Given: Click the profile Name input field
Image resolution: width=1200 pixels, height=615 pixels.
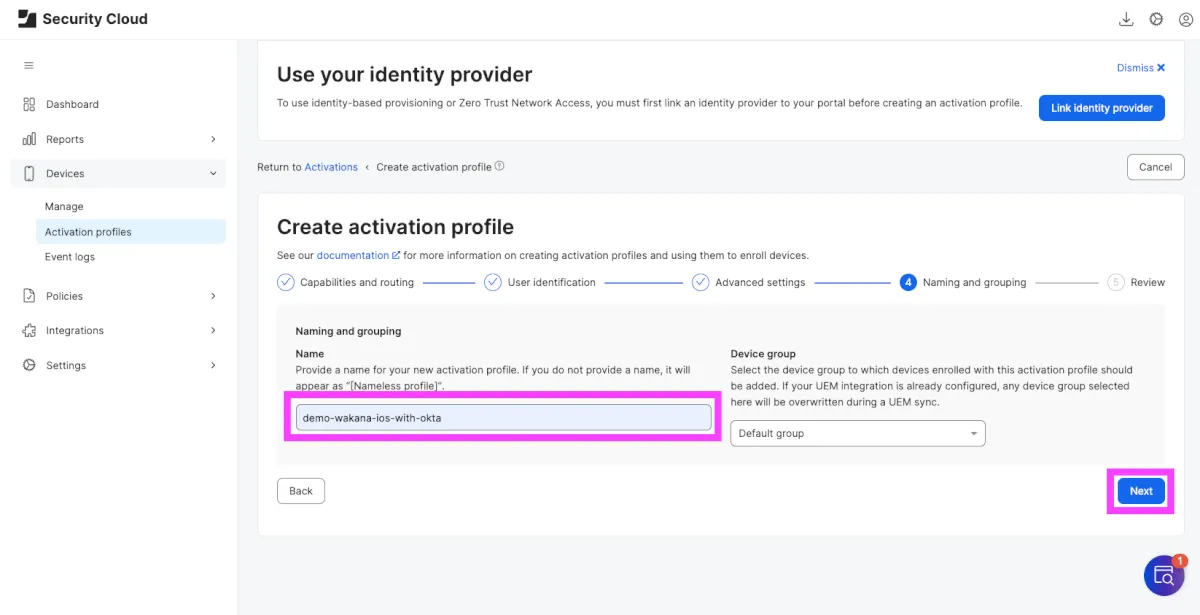Looking at the screenshot, I should click(503, 417).
